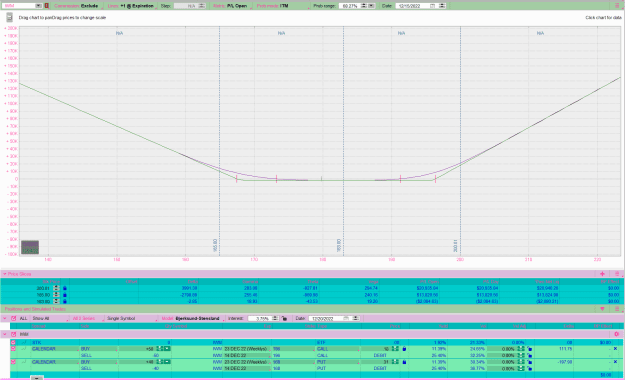Screen dimensions: 625x380
Task: Open the symbol selector dropdown arrow
Action: tap(38, 6)
